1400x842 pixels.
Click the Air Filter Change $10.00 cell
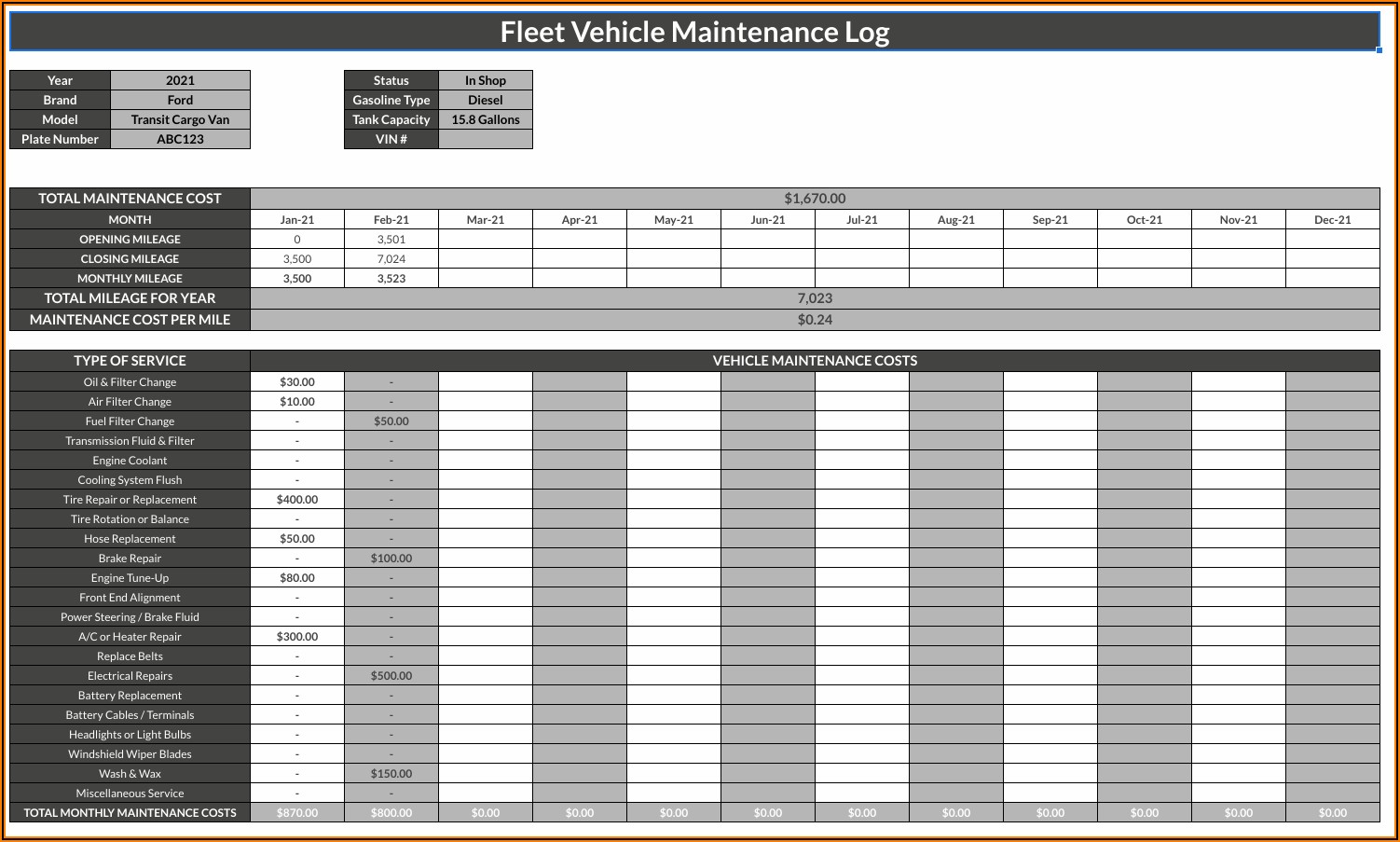pos(297,402)
